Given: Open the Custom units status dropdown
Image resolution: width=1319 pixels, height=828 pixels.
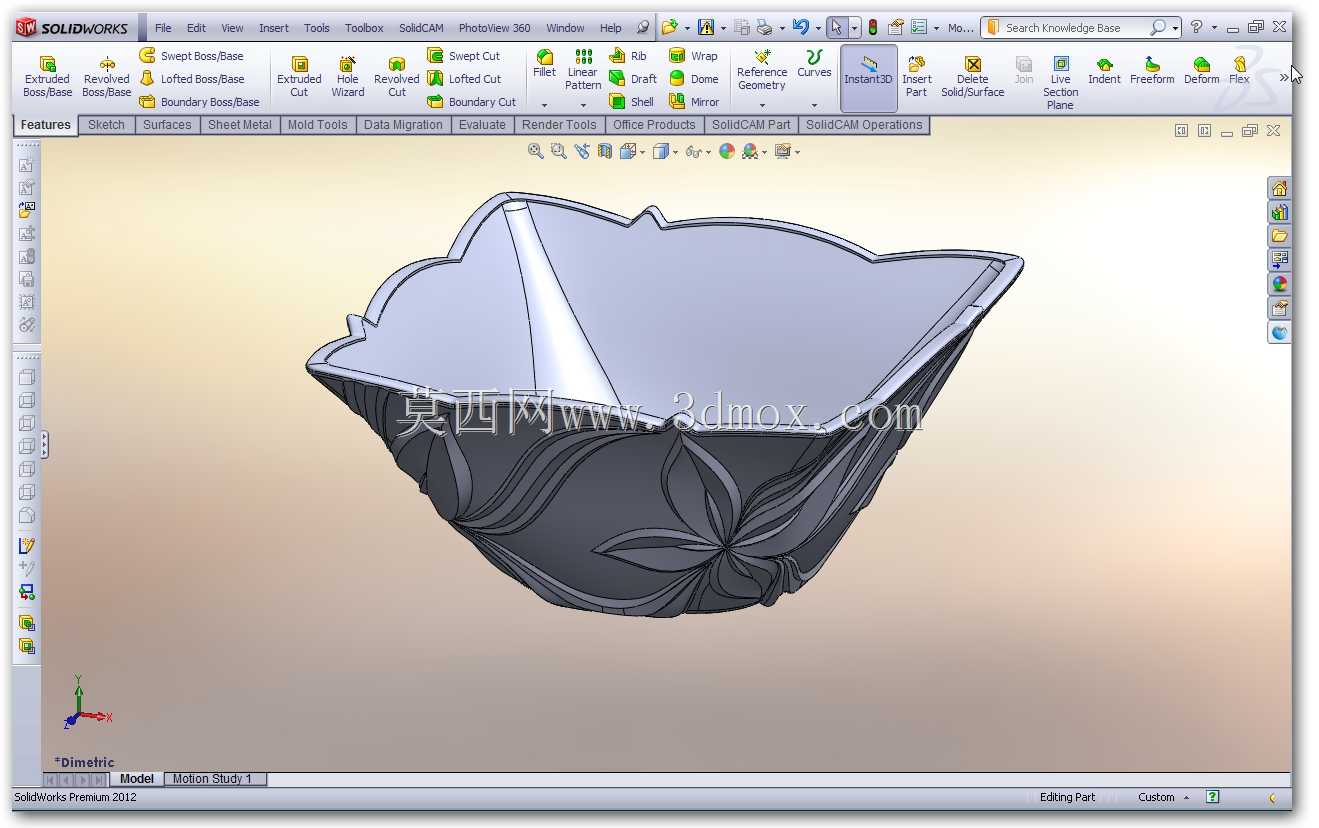Looking at the screenshot, I should click(x=1164, y=797).
